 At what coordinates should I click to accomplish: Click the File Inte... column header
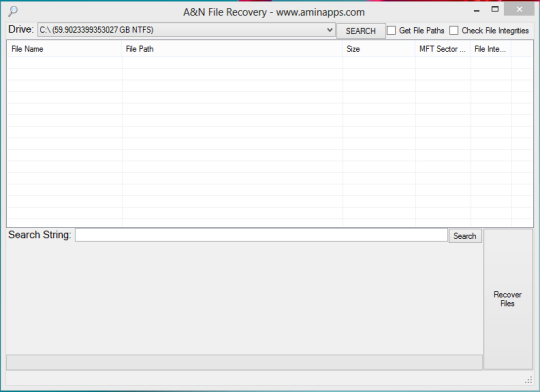[491, 49]
